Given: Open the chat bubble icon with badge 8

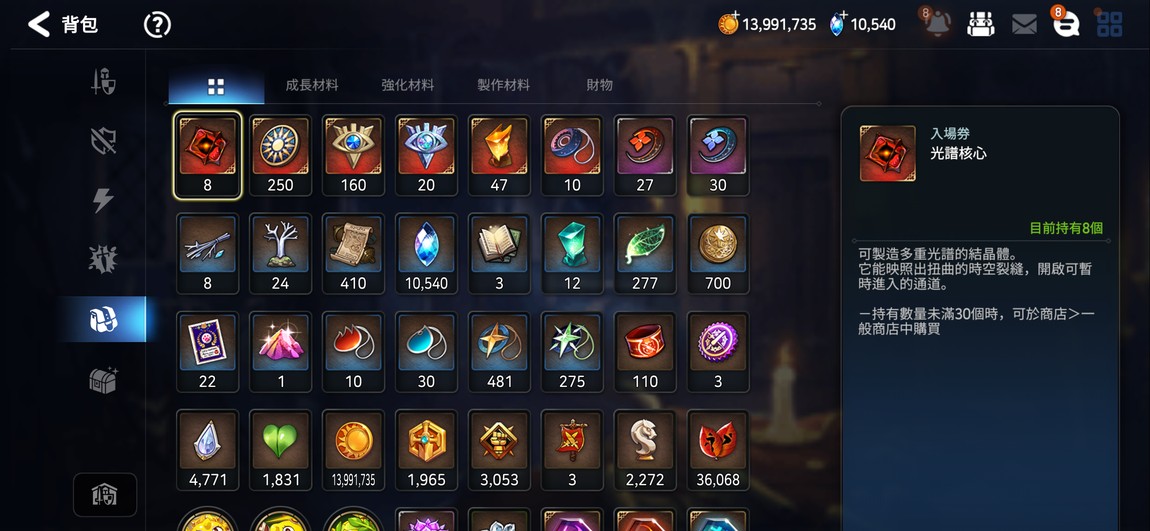Looking at the screenshot, I should pyautogui.click(x=1066, y=24).
